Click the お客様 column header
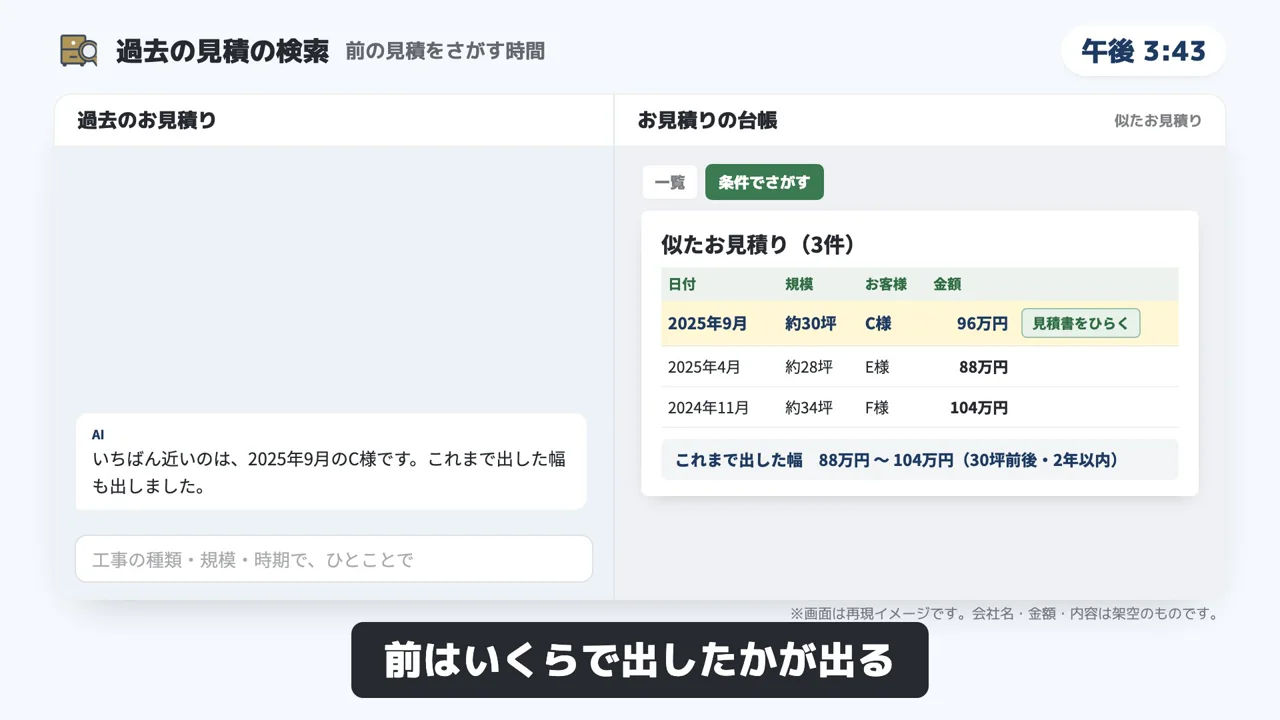 (886, 284)
